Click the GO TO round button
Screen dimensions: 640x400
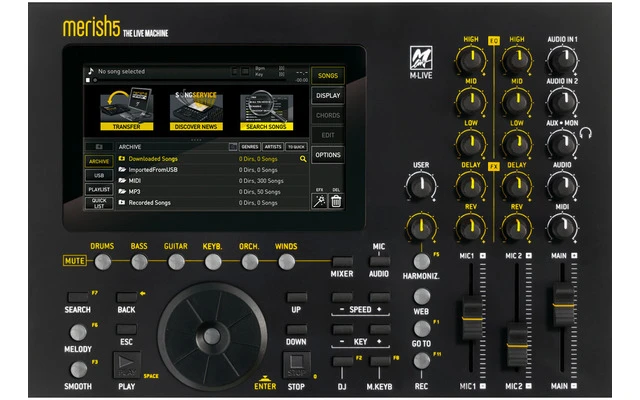coord(422,329)
